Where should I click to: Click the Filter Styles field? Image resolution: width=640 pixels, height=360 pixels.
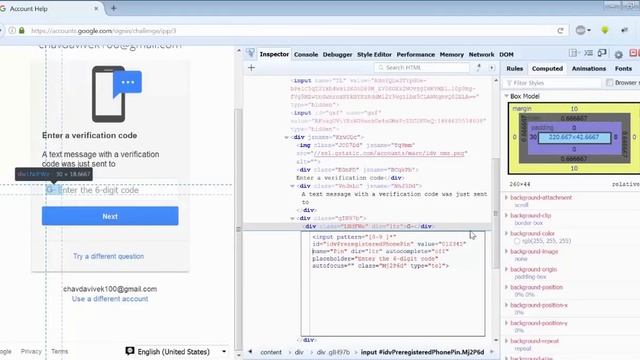pos(553,83)
